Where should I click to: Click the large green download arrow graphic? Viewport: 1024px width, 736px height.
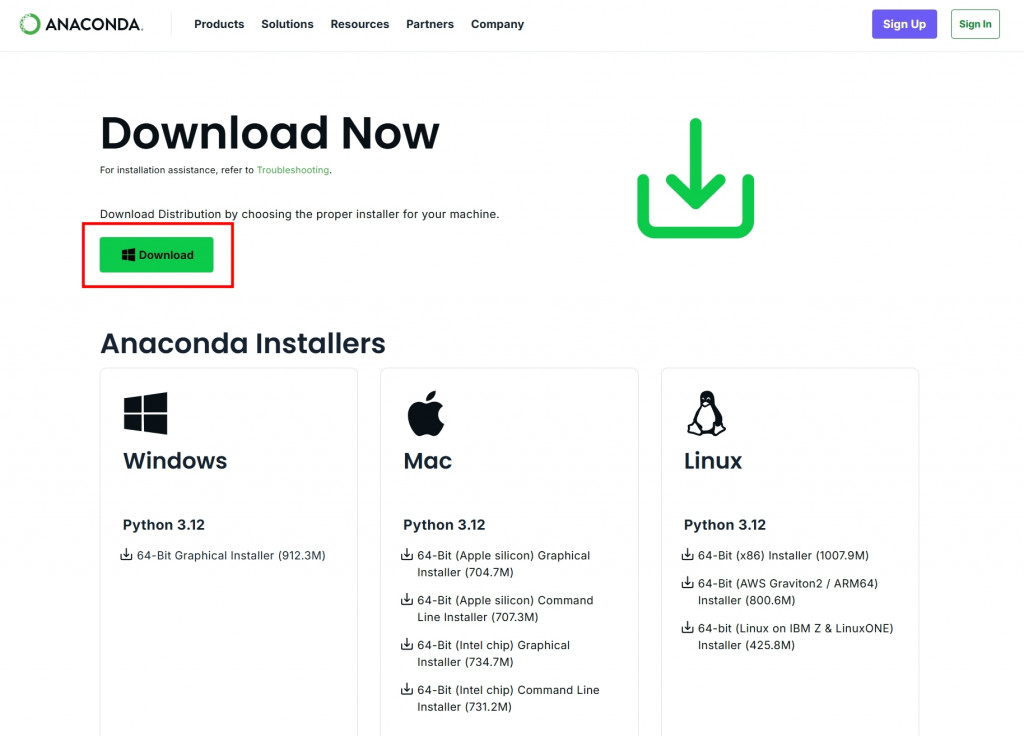tap(696, 178)
